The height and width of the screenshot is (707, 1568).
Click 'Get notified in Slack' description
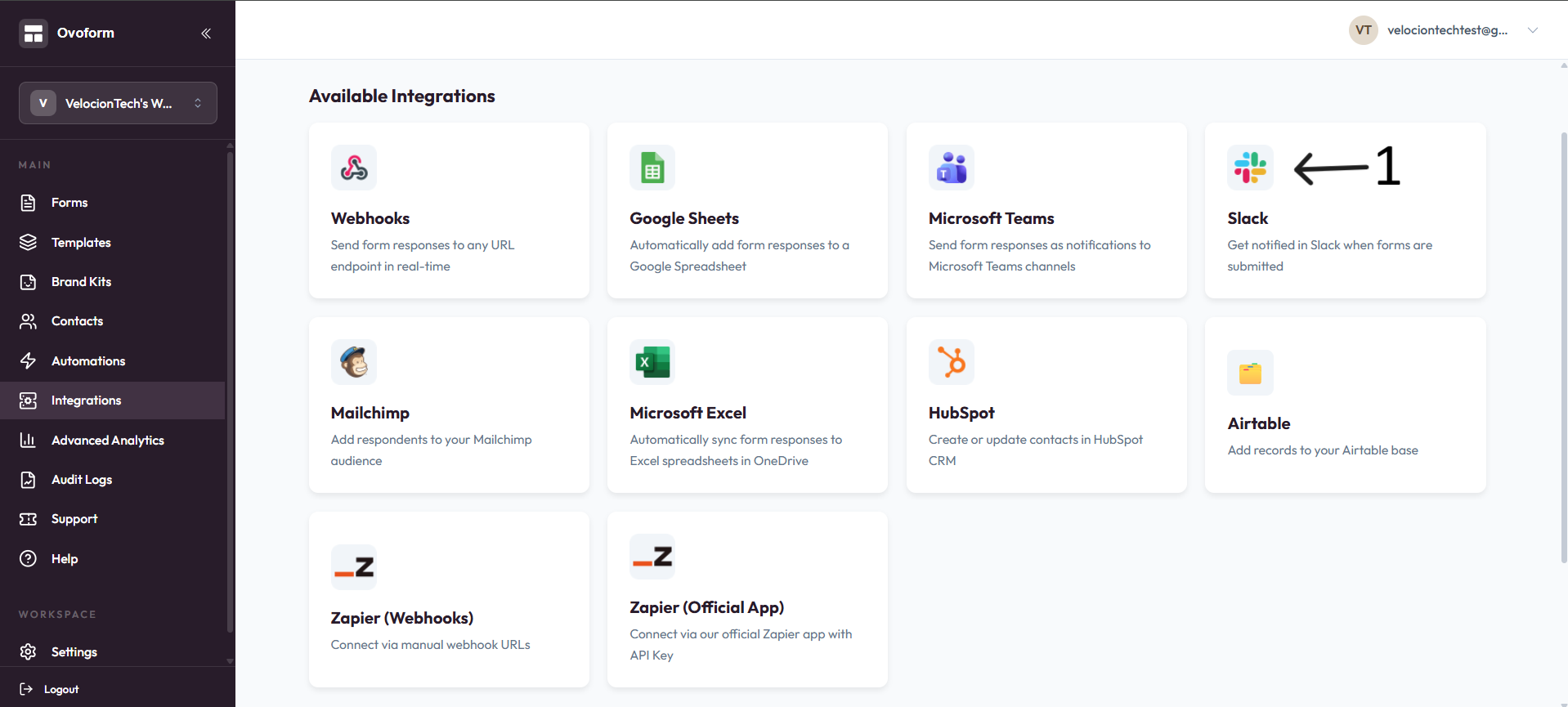click(1330, 256)
